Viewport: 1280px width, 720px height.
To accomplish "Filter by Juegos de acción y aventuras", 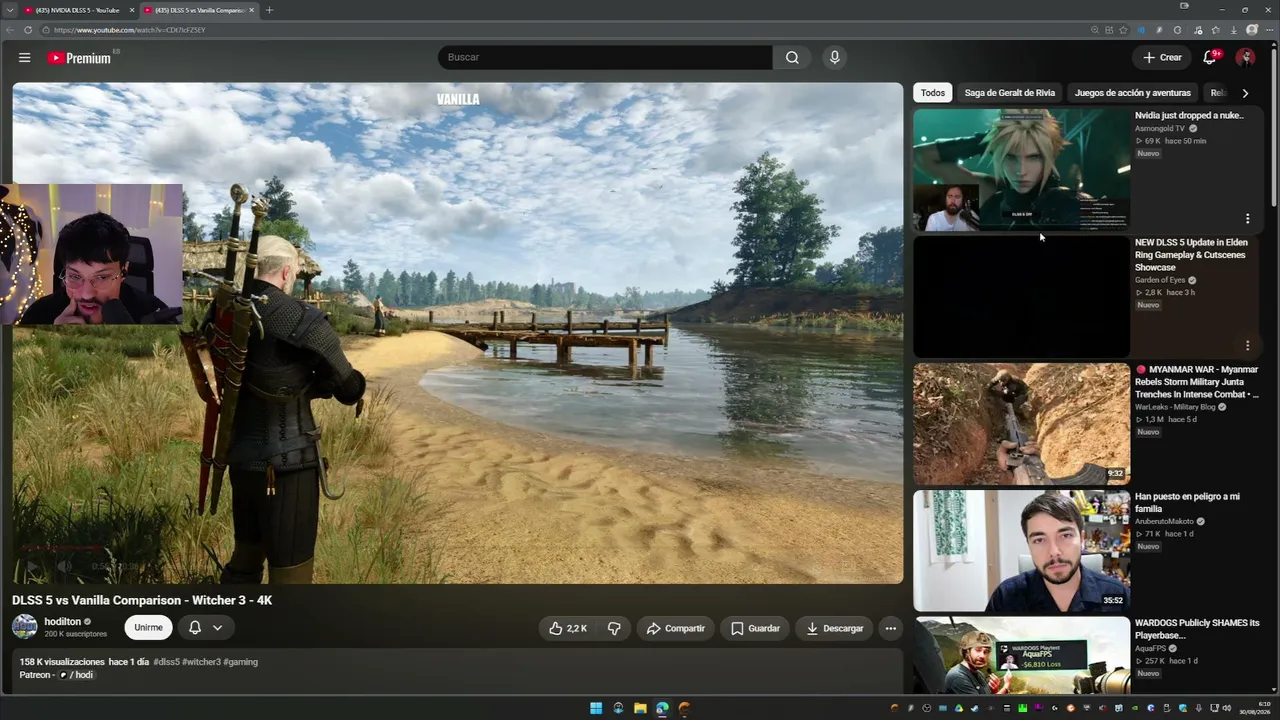I will pyautogui.click(x=1133, y=93).
